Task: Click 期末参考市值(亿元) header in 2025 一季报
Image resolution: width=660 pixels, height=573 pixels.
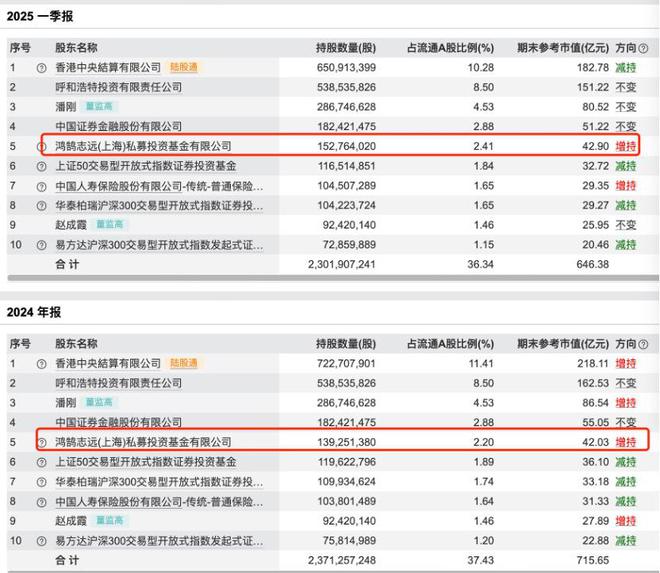Action: tap(564, 47)
